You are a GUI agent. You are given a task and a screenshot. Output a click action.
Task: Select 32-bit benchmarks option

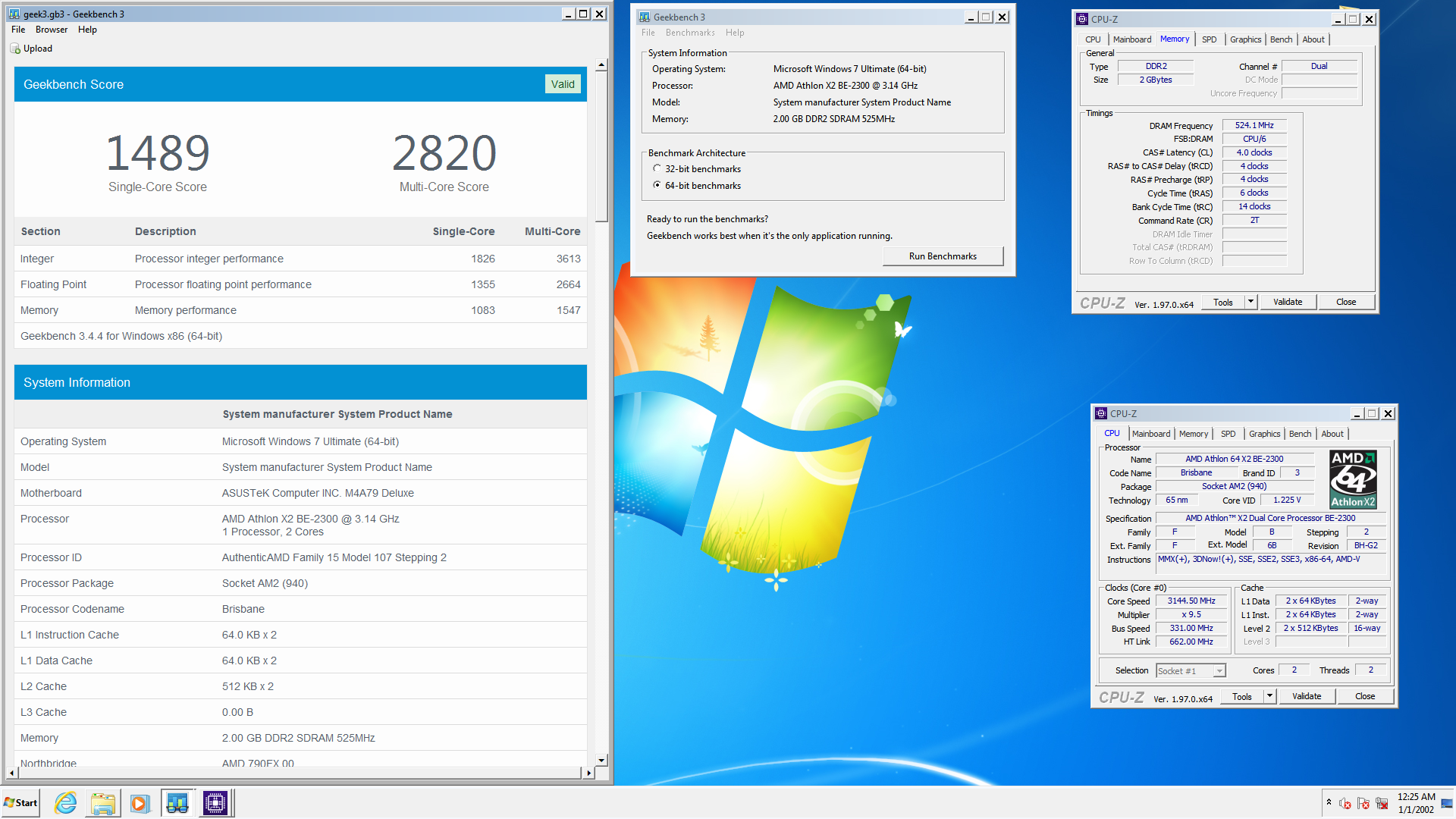657,169
